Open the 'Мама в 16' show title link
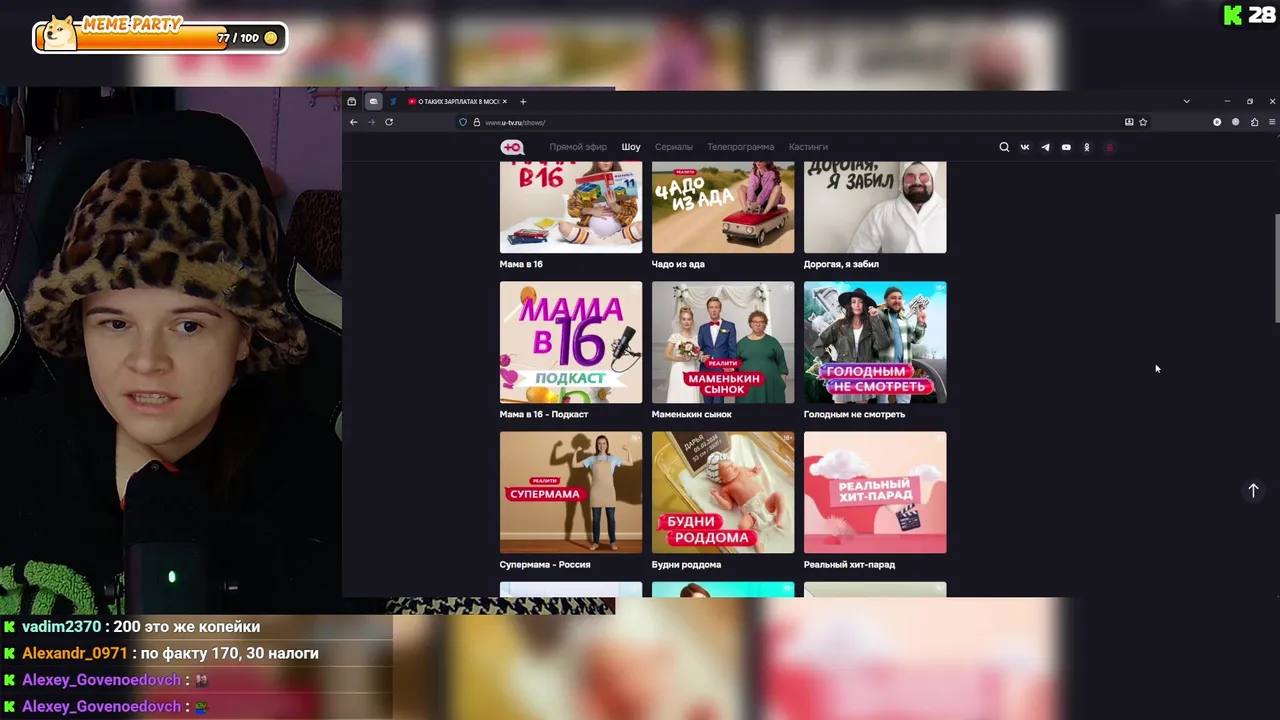1280x720 pixels. (521, 264)
